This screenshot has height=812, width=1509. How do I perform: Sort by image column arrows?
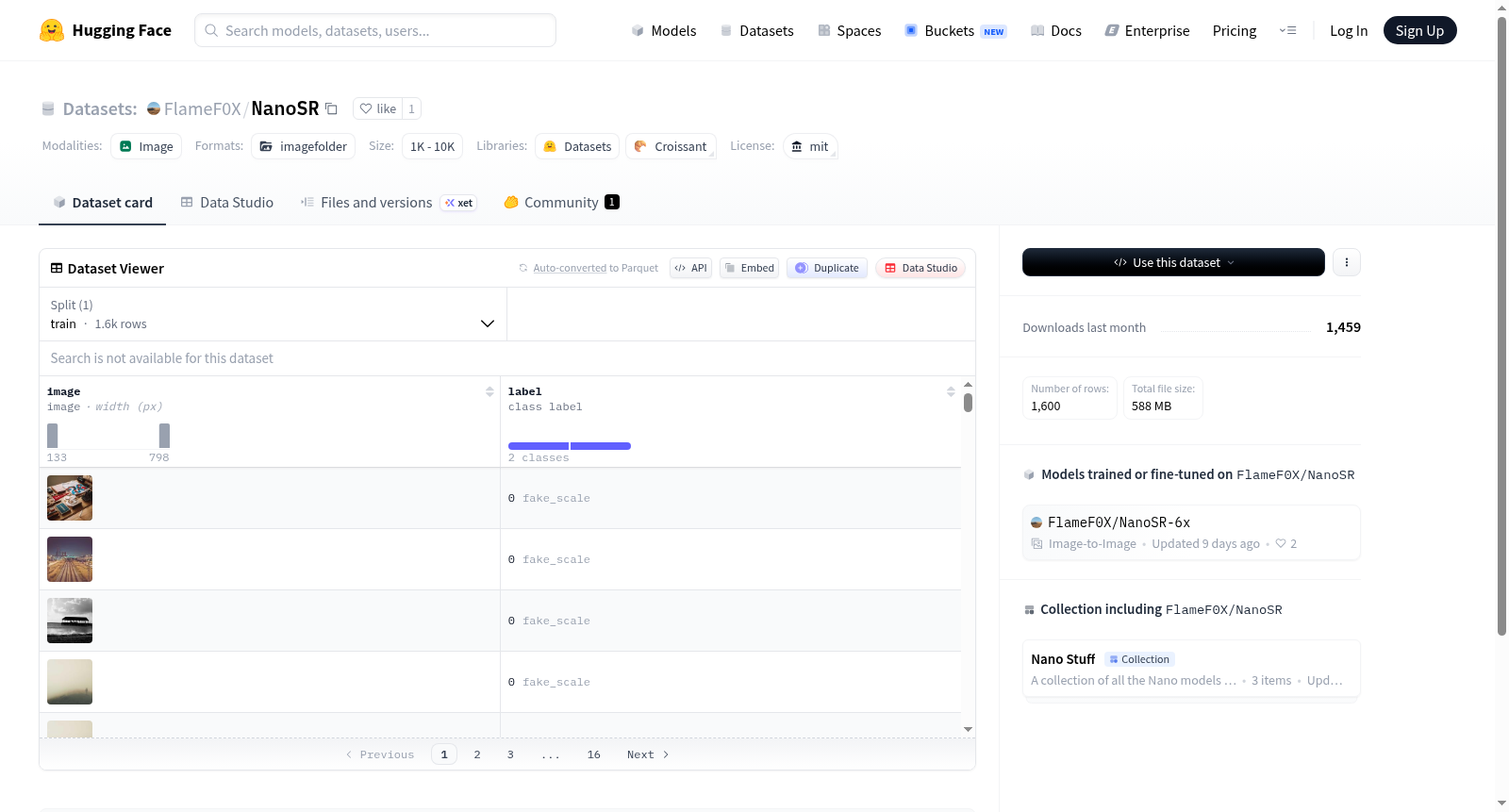pyautogui.click(x=489, y=391)
